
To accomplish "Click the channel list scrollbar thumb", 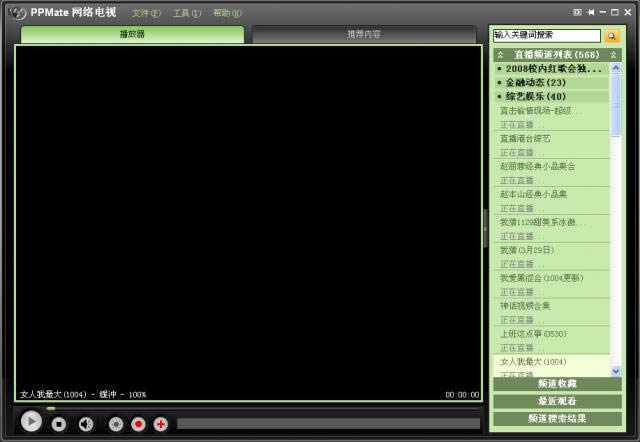I will pos(616,105).
